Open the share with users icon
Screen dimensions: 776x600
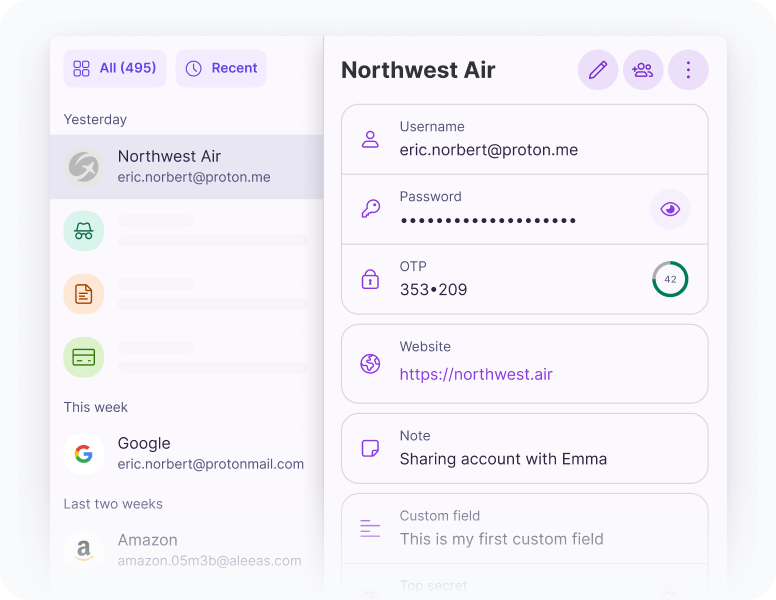(643, 70)
